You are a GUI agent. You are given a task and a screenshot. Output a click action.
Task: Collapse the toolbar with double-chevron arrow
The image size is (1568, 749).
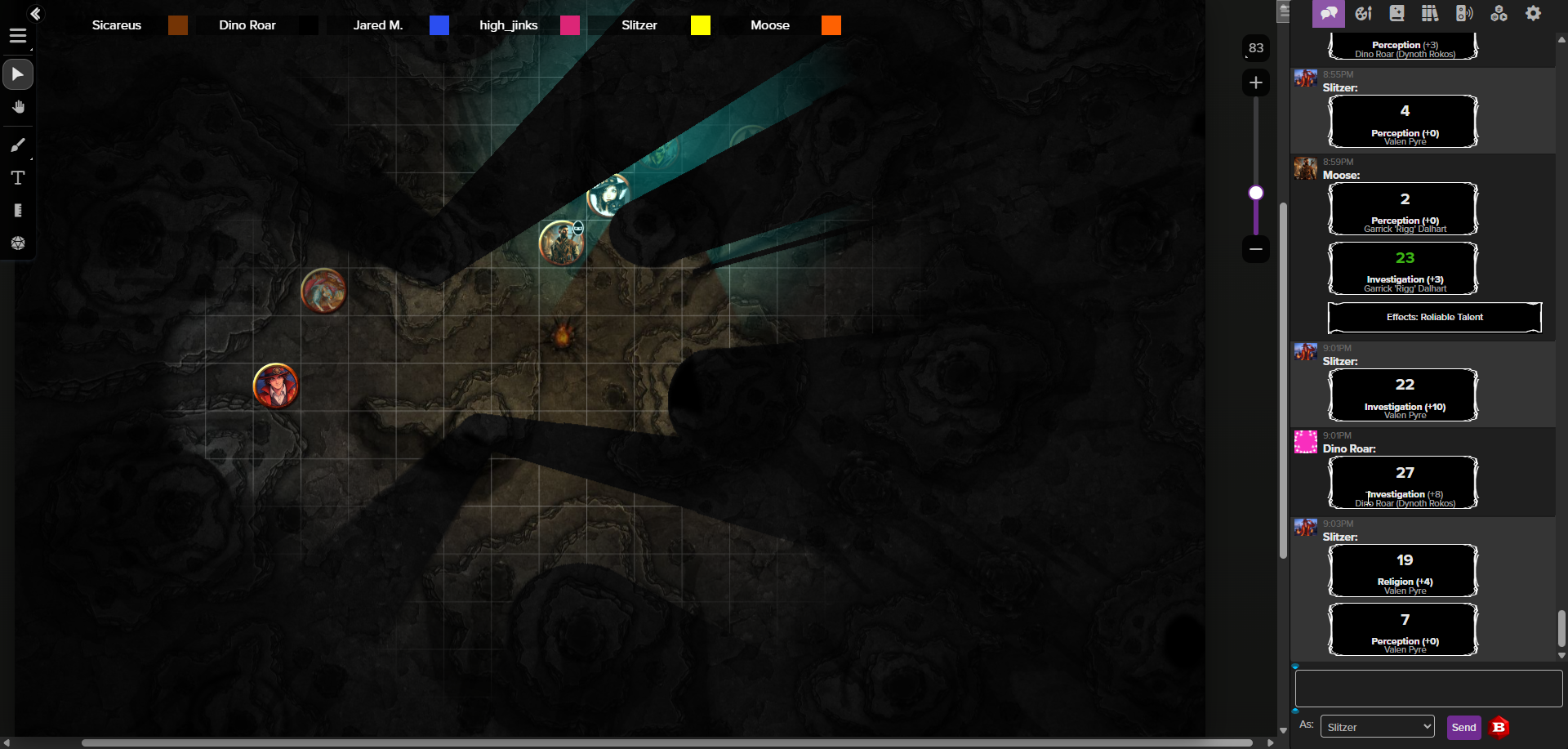(x=35, y=13)
